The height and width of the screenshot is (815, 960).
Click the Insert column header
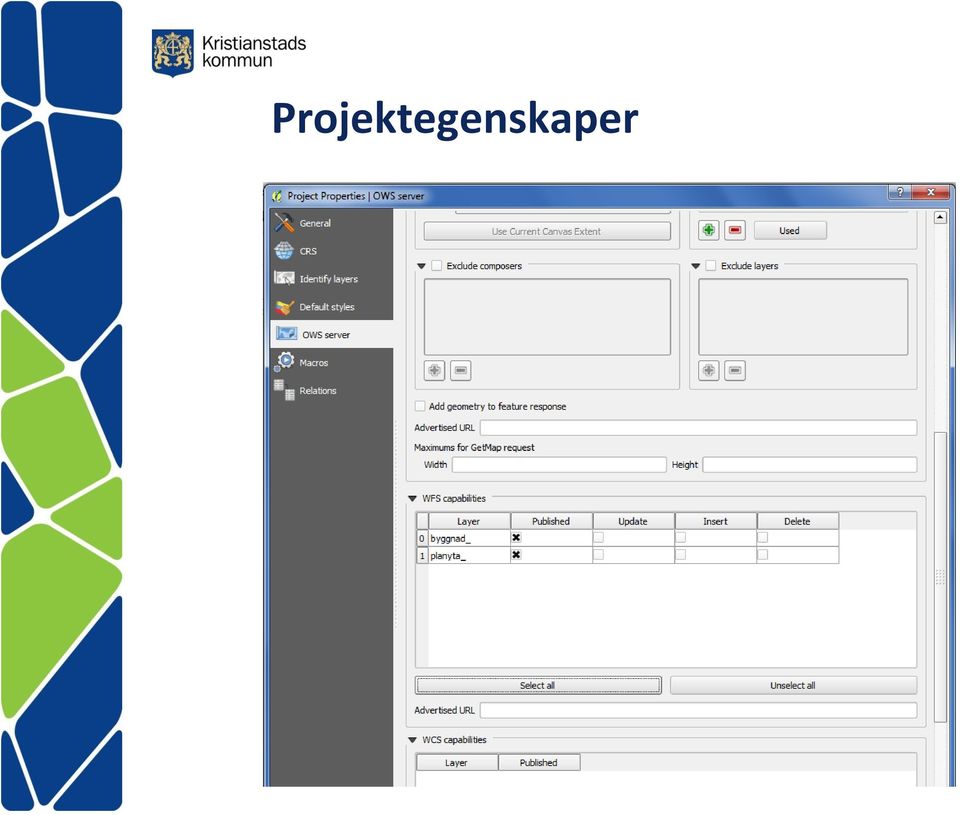pos(715,521)
